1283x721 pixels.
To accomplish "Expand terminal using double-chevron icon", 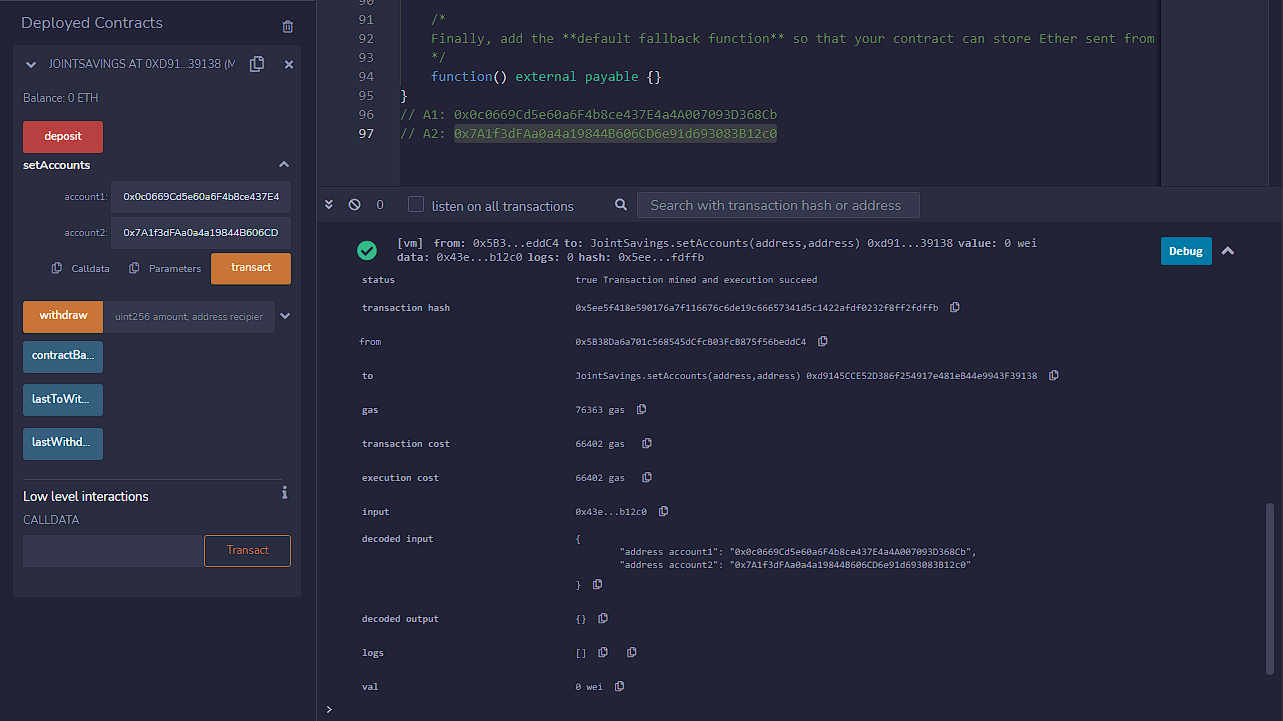I will pos(328,204).
